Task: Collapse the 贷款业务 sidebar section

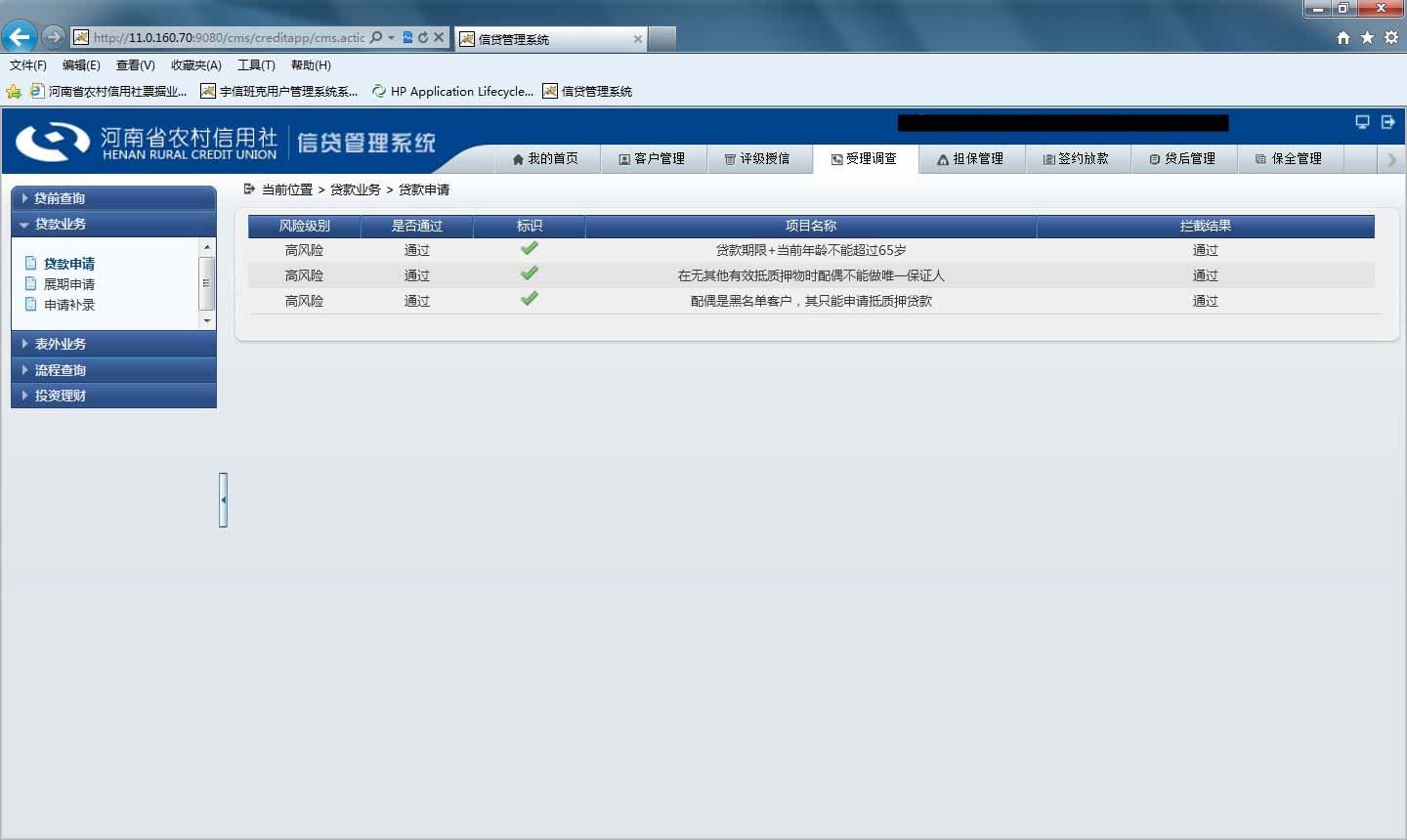Action: point(113,224)
